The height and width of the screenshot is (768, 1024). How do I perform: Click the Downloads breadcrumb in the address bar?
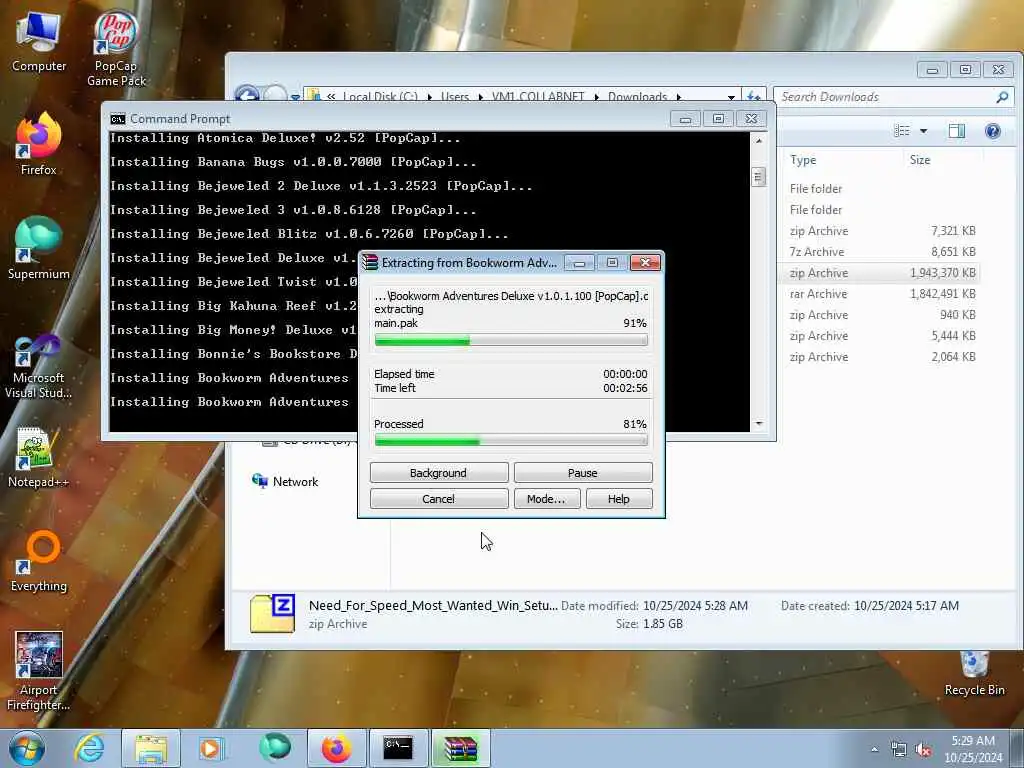(x=637, y=97)
